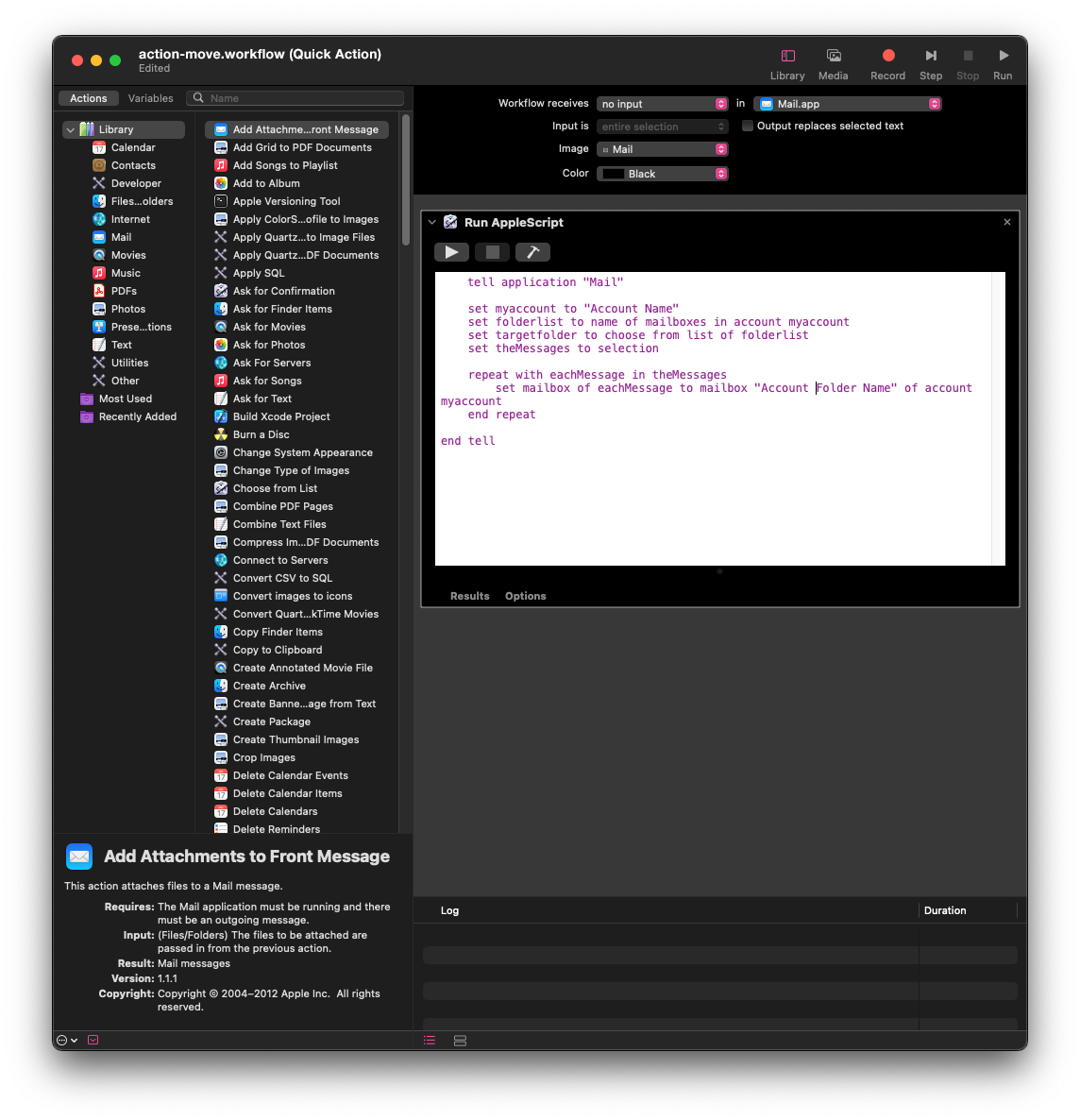Select the Calendar library category
Screen dimensions: 1080x1120
pos(124,147)
